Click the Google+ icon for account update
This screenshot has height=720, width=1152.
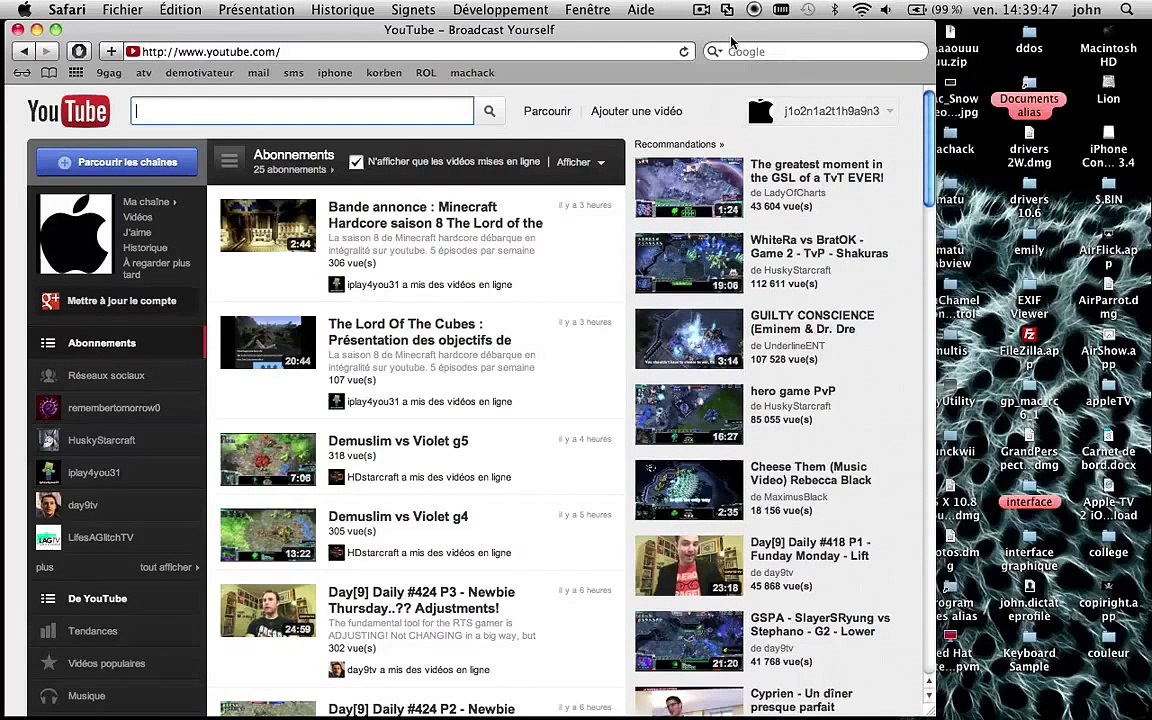click(x=50, y=300)
